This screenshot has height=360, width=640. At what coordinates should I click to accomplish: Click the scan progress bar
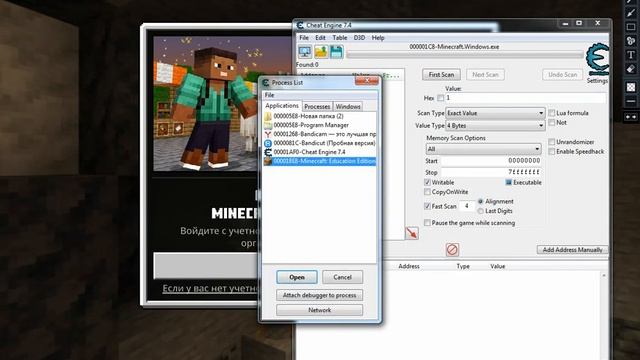click(x=465, y=55)
